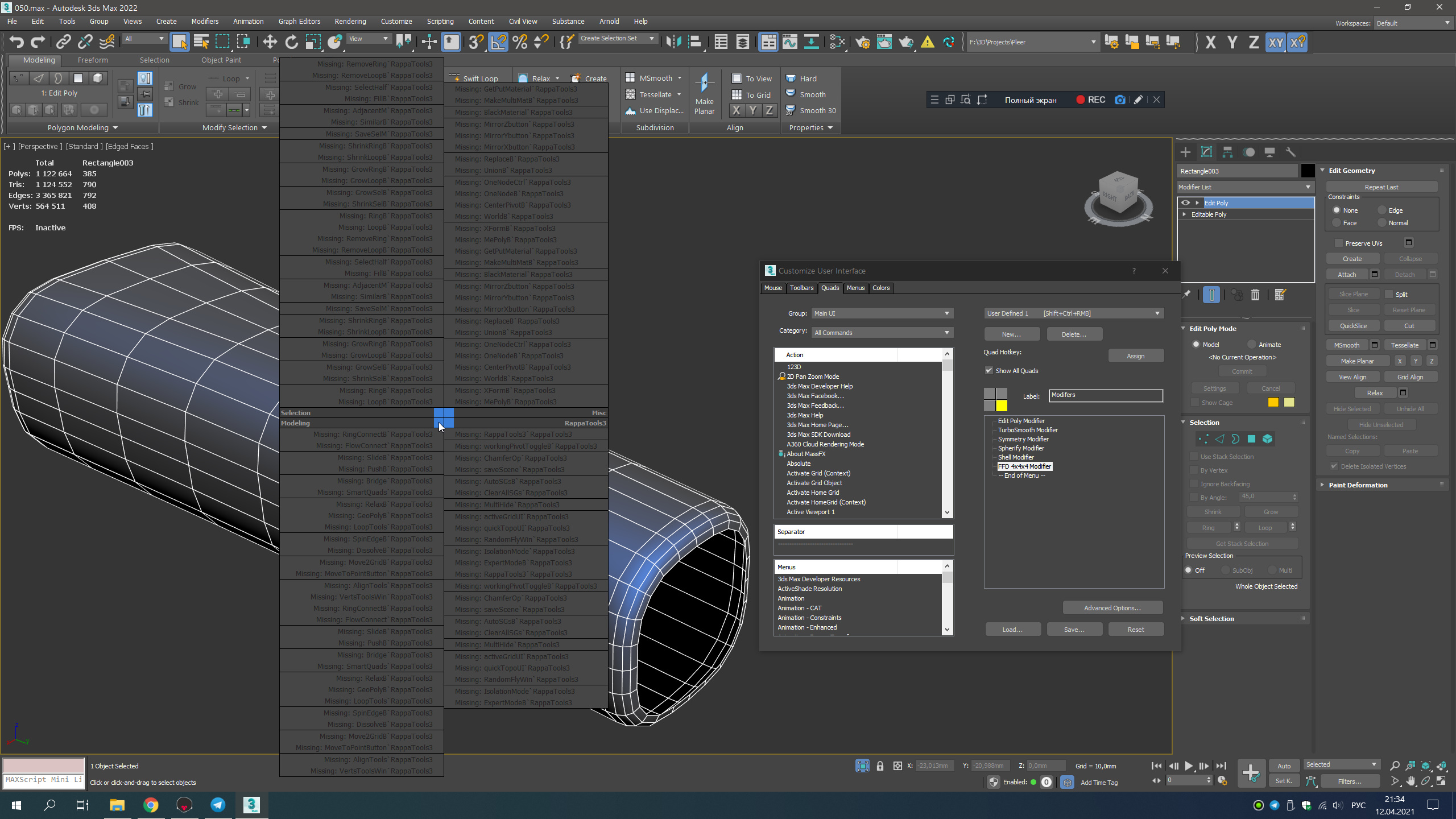1456x819 pixels.
Task: Remove modifier from stack trash icon
Action: 1255,295
